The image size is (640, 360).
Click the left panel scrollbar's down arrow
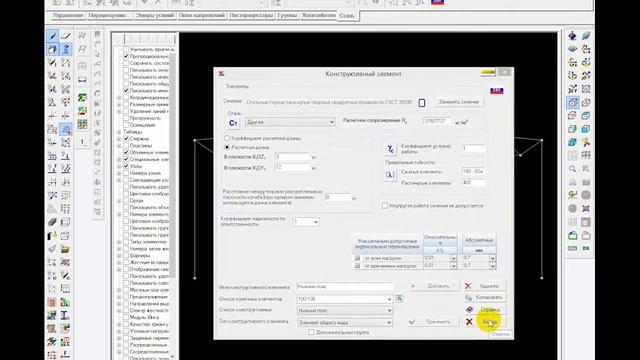pyautogui.click(x=172, y=356)
